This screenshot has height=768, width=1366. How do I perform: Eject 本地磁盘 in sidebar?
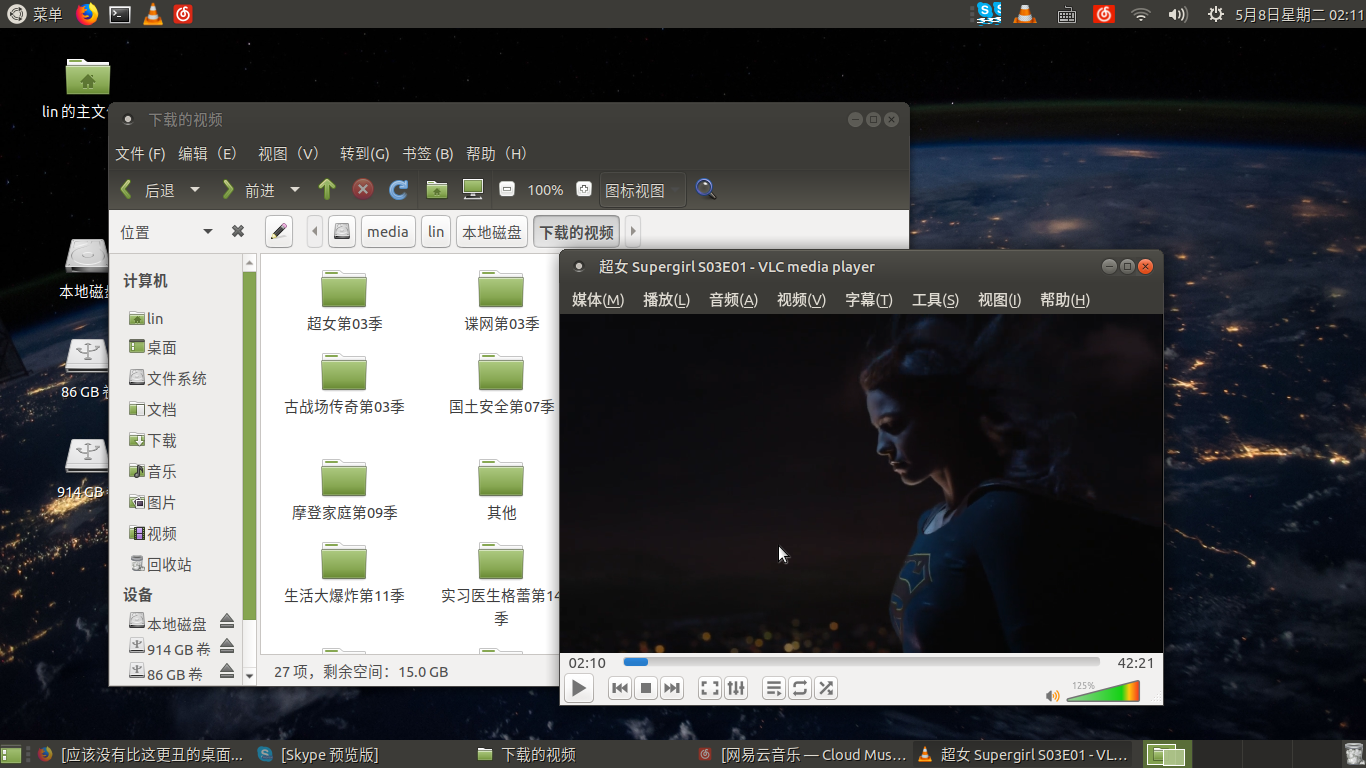(x=227, y=622)
